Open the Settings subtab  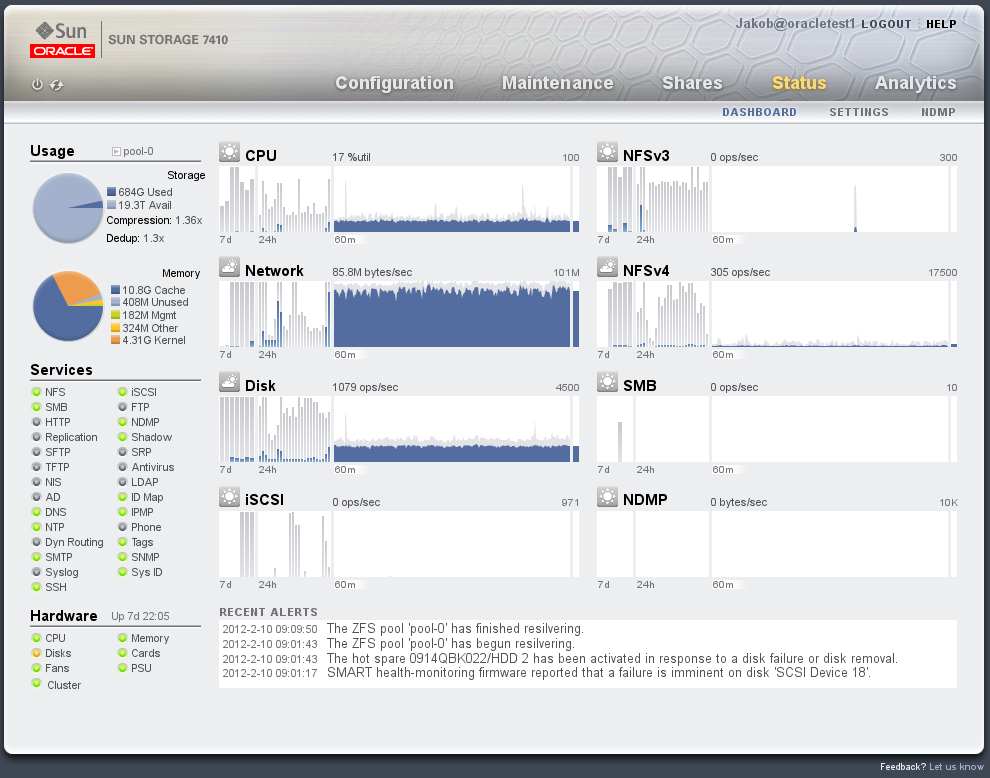pyautogui.click(x=859, y=112)
